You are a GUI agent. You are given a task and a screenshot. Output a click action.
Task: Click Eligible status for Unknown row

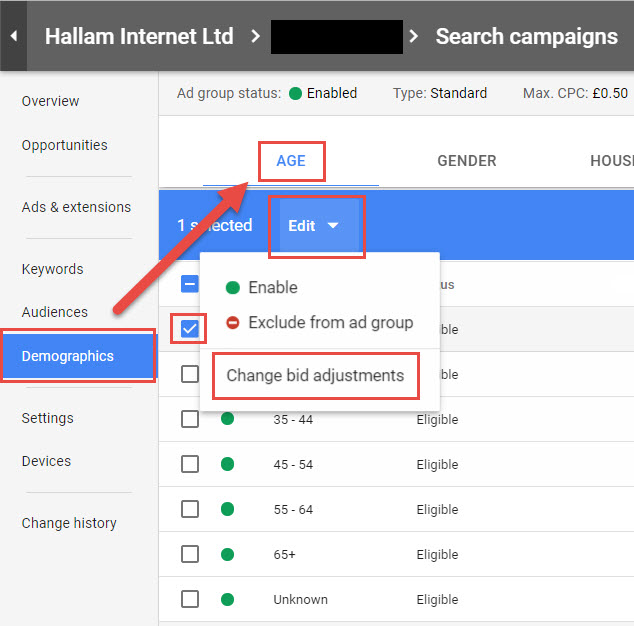tap(437, 599)
